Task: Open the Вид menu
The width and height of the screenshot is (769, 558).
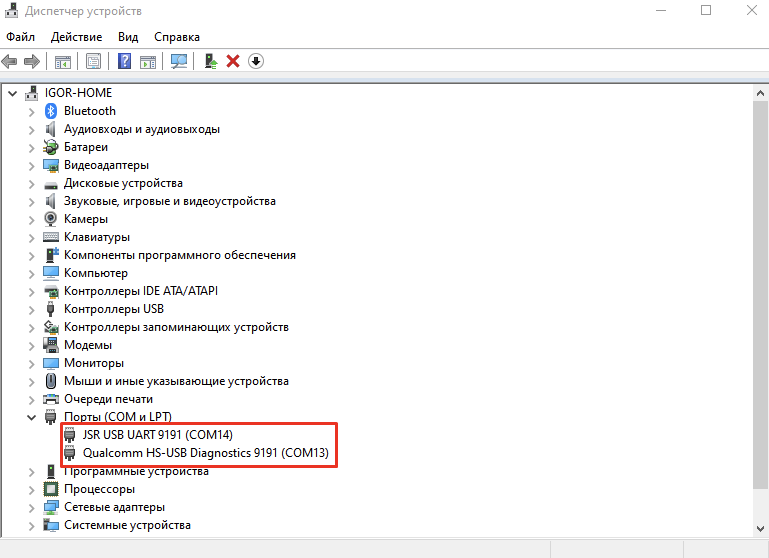Action: (x=128, y=37)
